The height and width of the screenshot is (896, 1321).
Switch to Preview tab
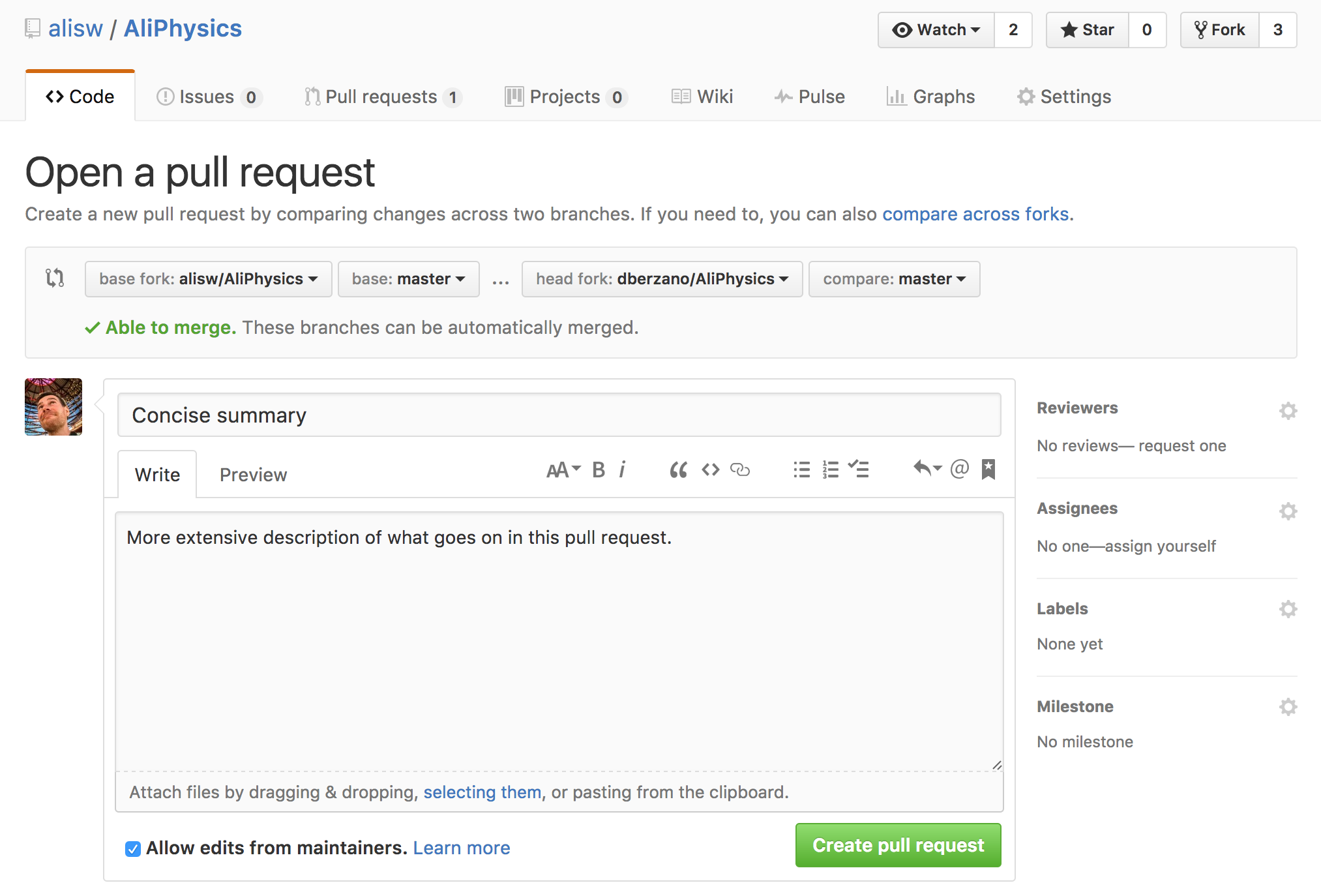(253, 473)
